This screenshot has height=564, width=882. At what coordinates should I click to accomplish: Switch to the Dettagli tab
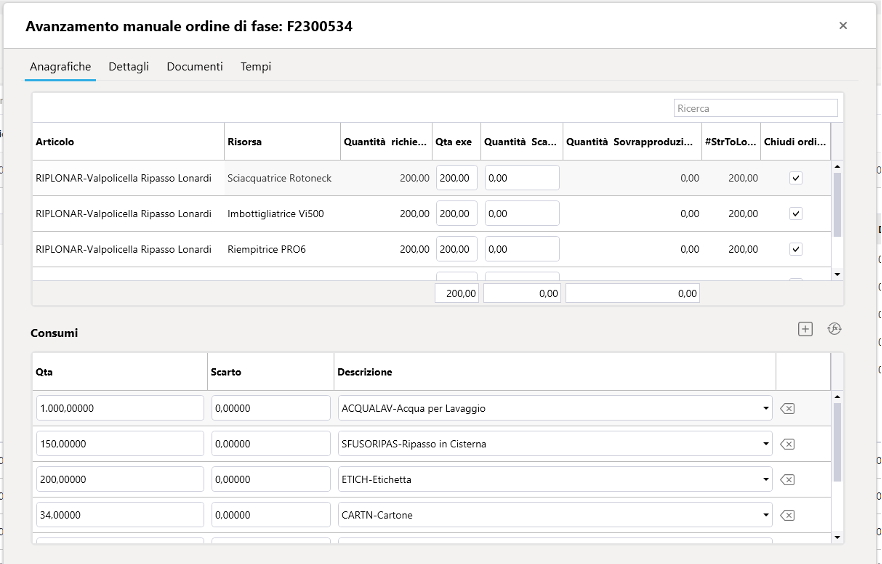129,67
